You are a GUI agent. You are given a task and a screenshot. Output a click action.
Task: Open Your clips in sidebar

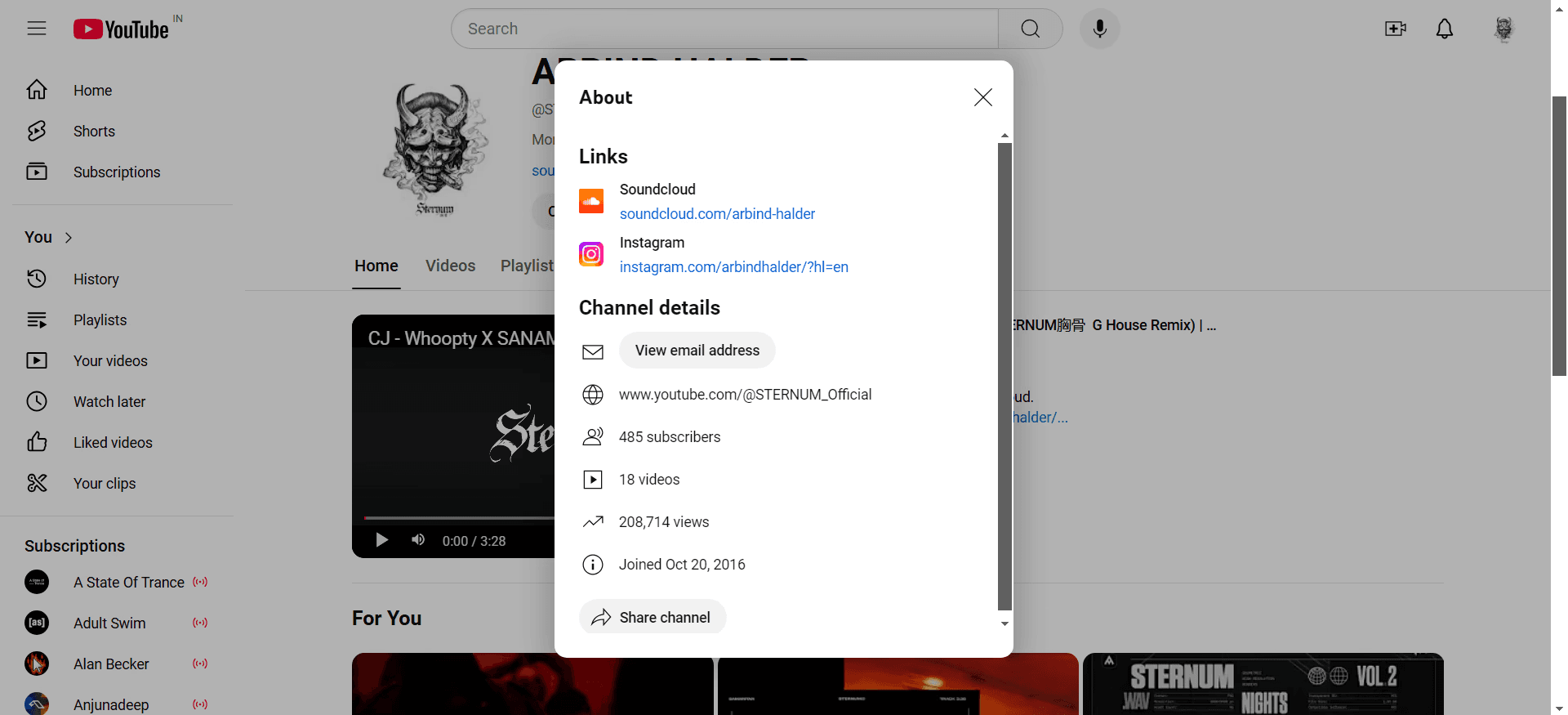coord(122,483)
